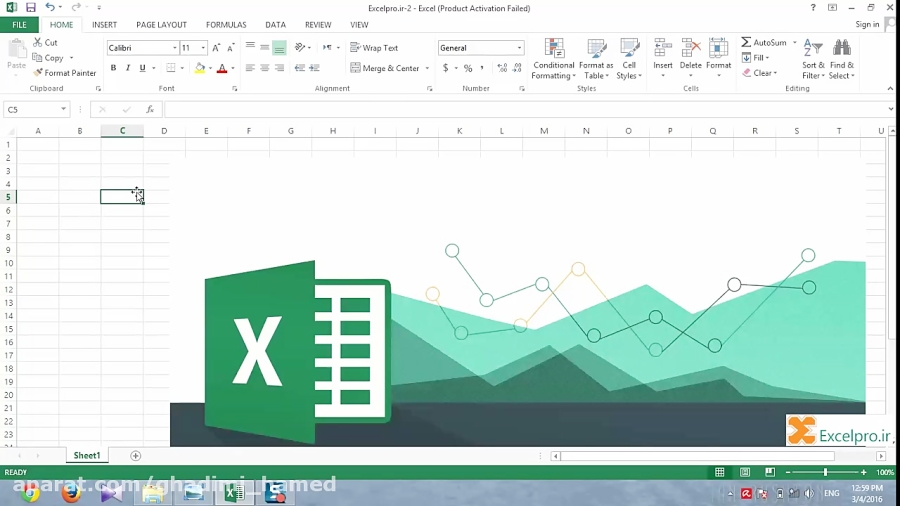
Task: Center text horizontally in cell
Action: (x=265, y=68)
